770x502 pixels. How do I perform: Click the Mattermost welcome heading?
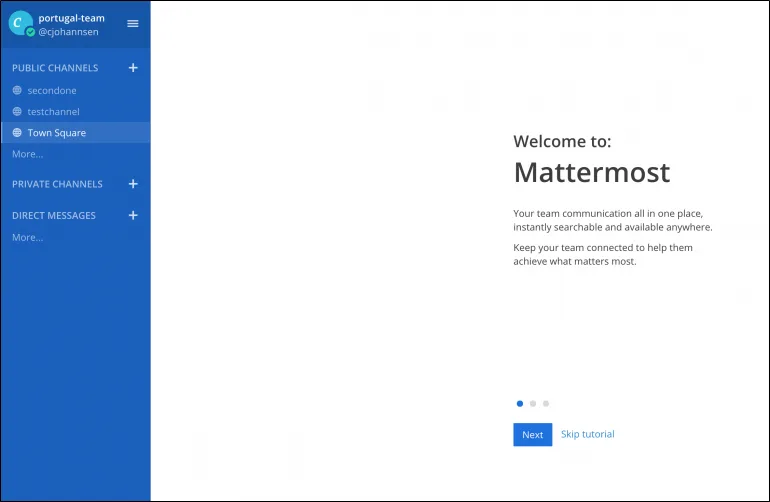tap(592, 172)
